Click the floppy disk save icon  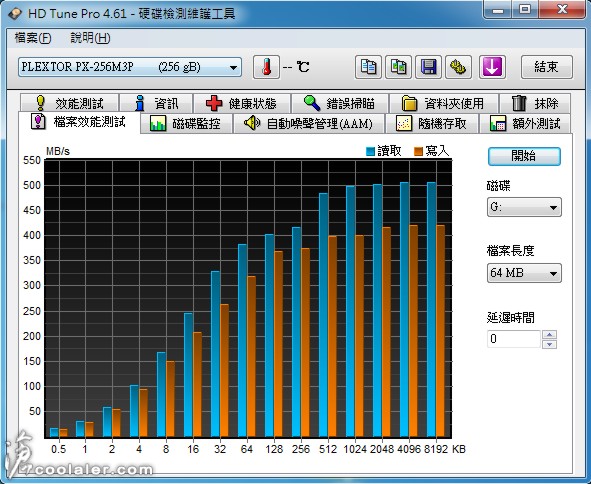(x=428, y=67)
